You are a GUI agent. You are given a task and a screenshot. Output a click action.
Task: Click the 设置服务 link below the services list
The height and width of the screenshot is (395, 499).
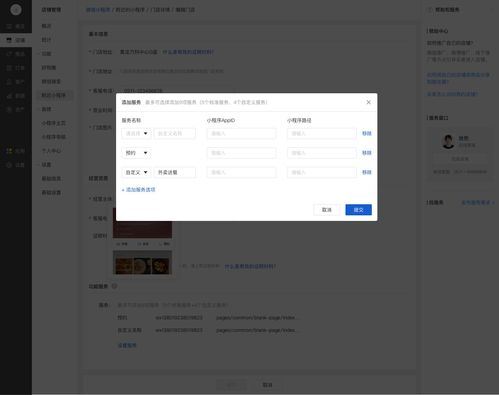tap(127, 345)
